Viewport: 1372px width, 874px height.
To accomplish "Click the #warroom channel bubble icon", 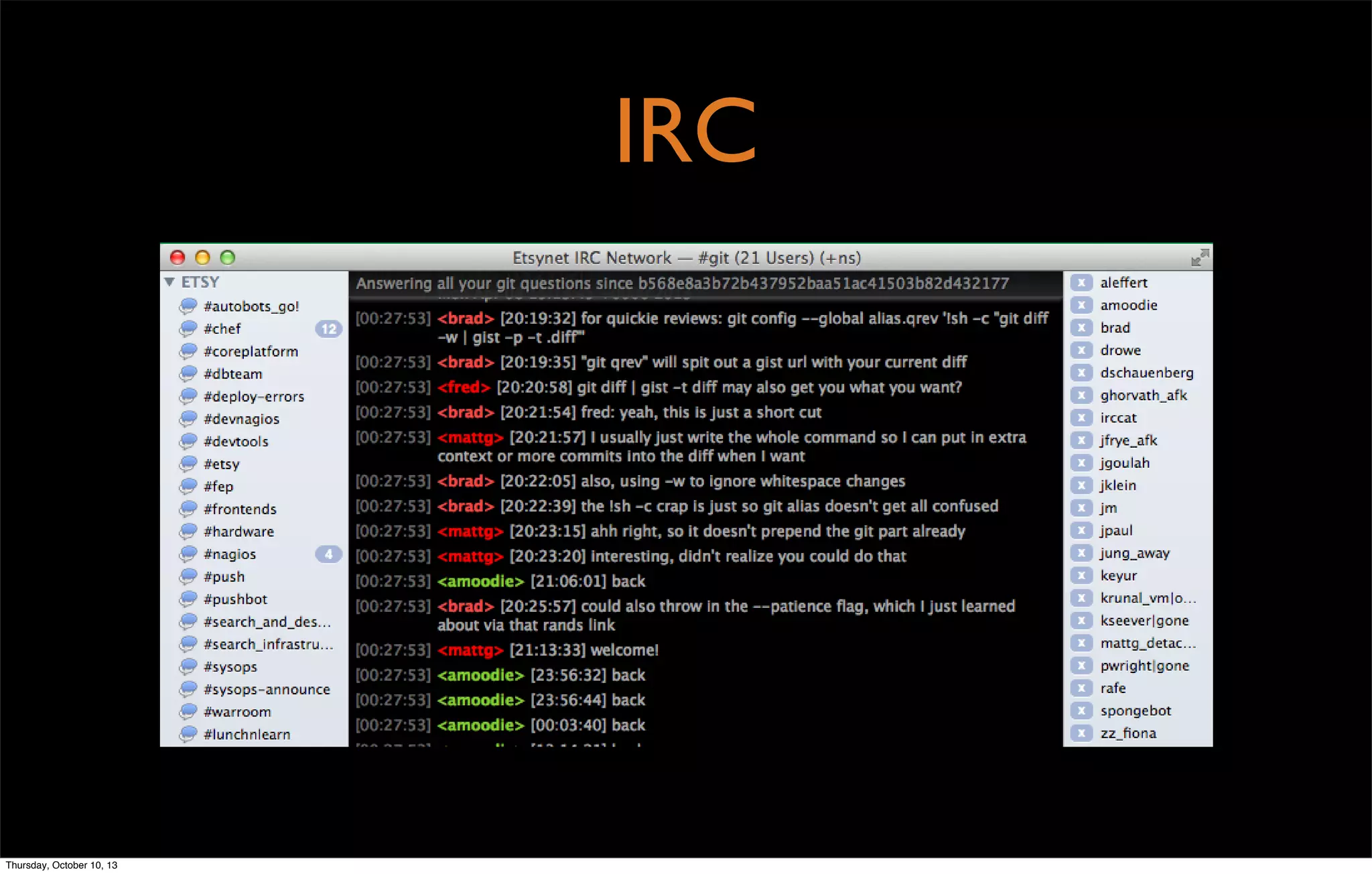I will click(x=188, y=712).
